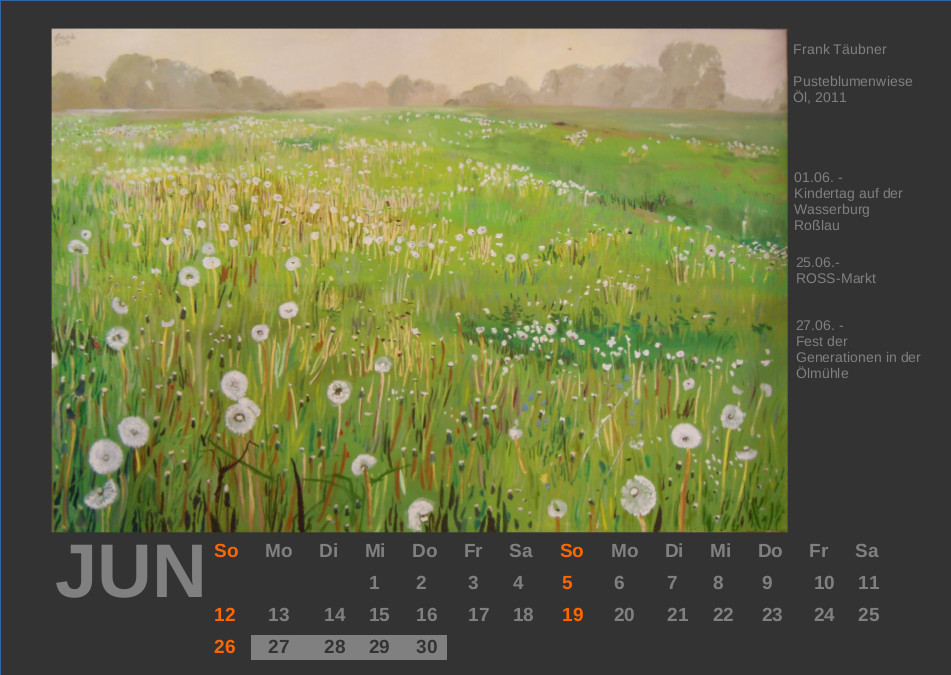951x675 pixels.
Task: Click the event date '01.06. -'
Action: coord(818,177)
